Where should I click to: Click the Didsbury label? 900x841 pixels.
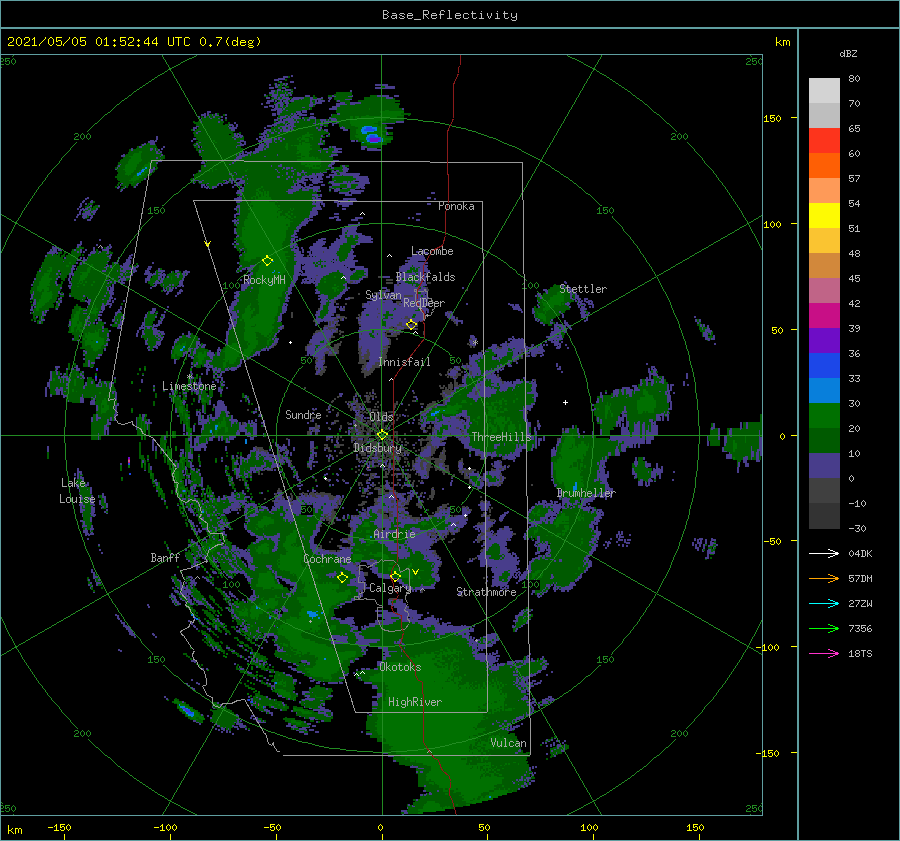[377, 448]
